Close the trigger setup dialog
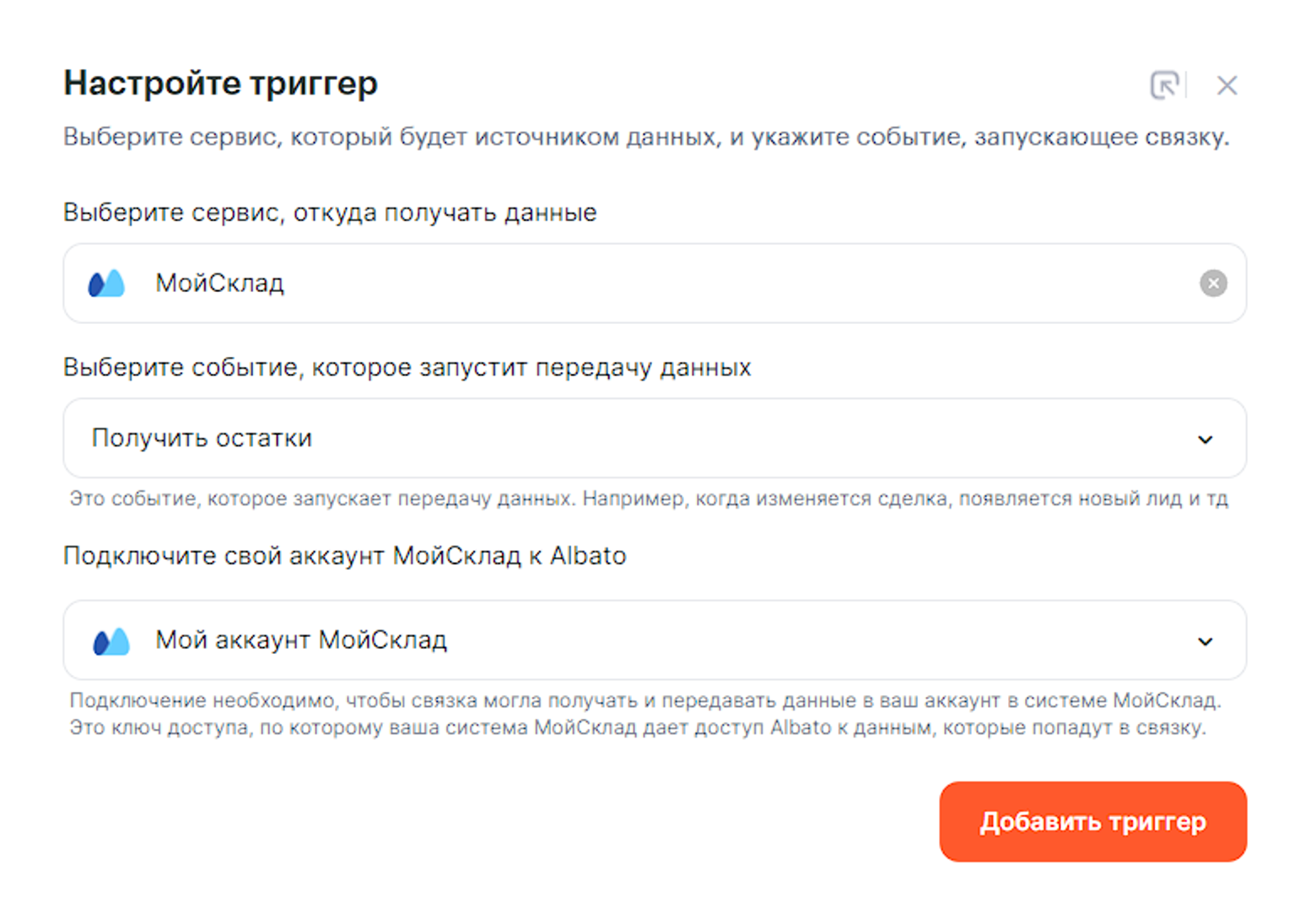 pos(1227,85)
